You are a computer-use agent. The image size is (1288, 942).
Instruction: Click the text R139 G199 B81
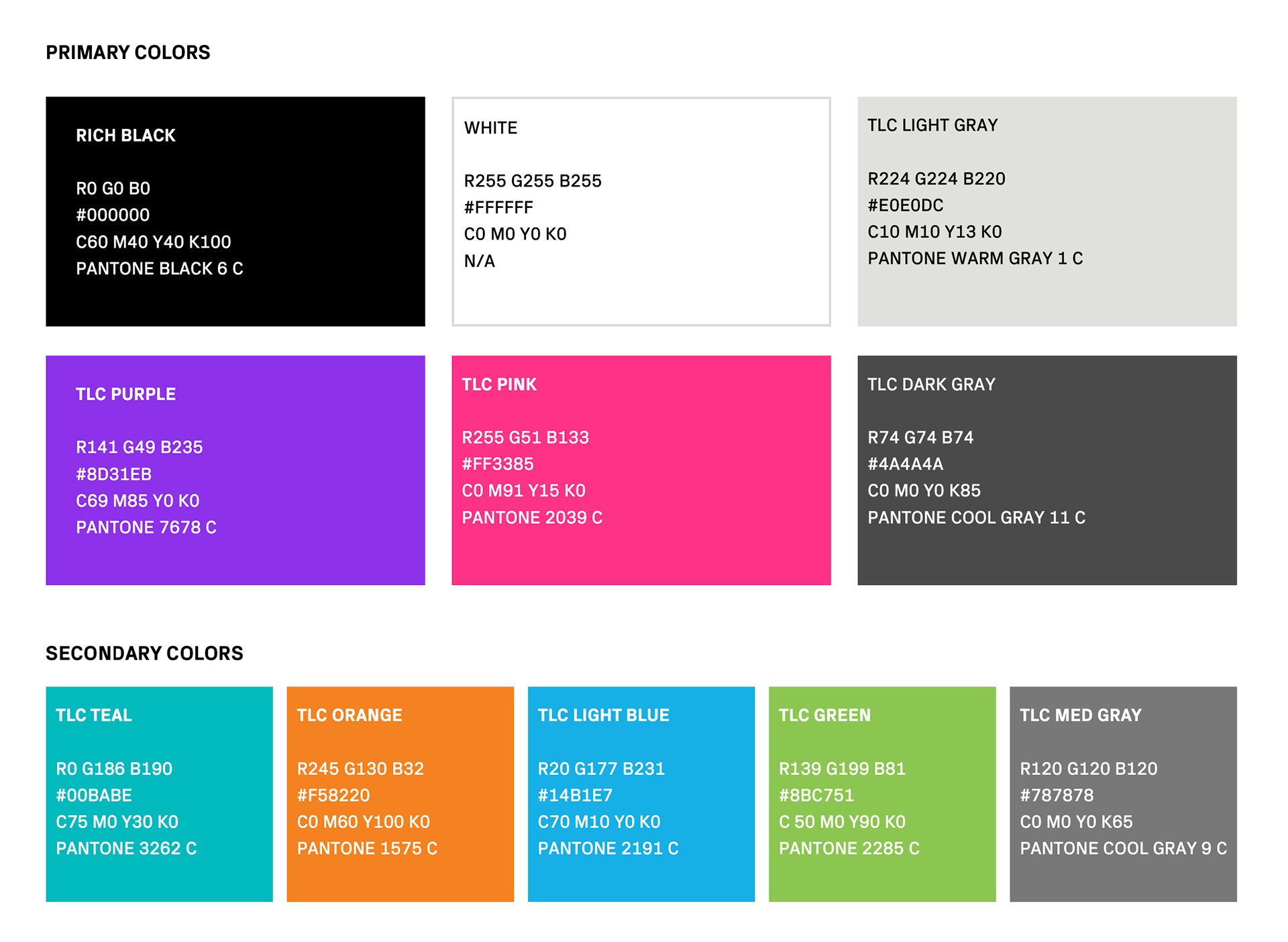point(843,768)
